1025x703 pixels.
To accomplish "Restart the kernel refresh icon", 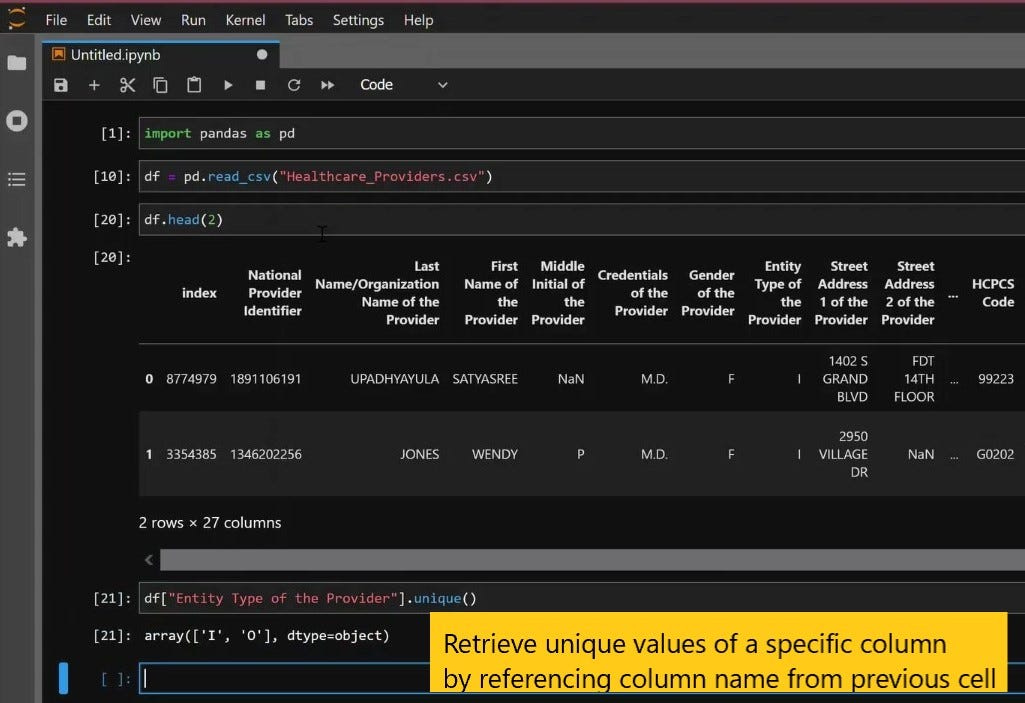I will (x=294, y=85).
